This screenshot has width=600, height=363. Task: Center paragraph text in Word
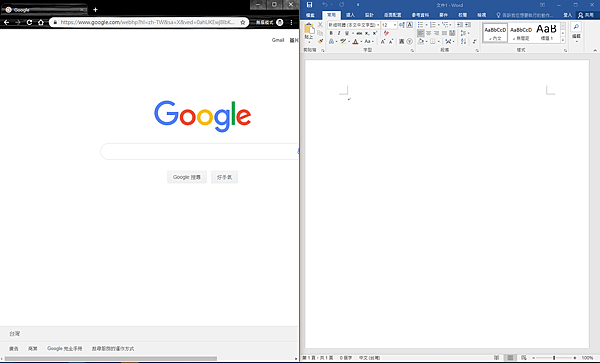(x=429, y=33)
